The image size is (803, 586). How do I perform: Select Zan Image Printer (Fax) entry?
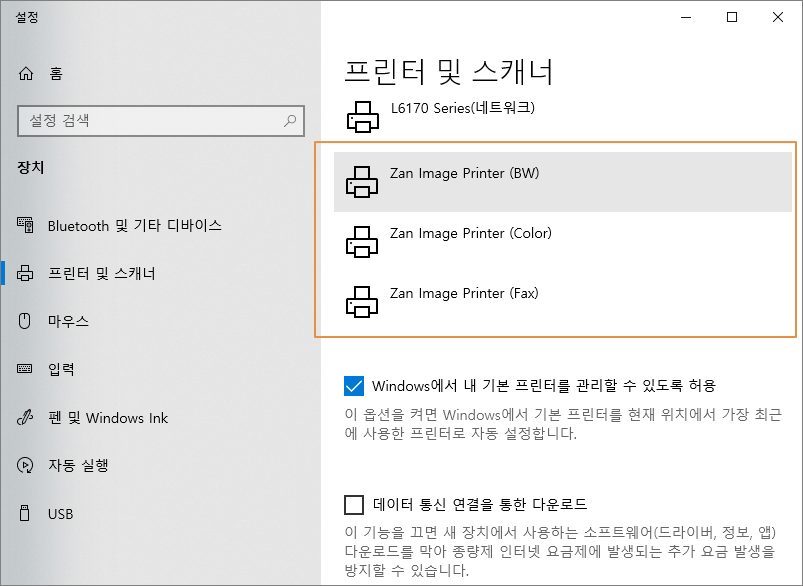563,302
